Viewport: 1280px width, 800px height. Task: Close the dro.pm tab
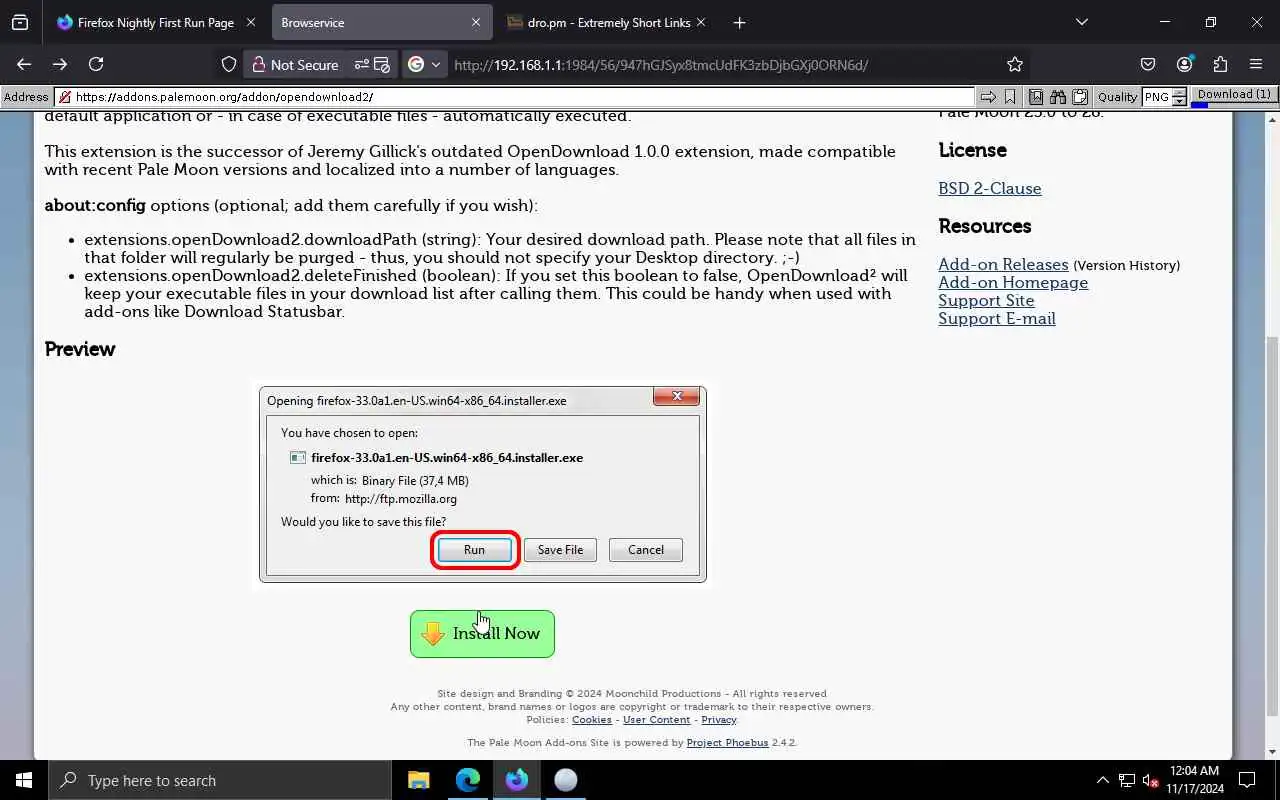click(x=700, y=22)
